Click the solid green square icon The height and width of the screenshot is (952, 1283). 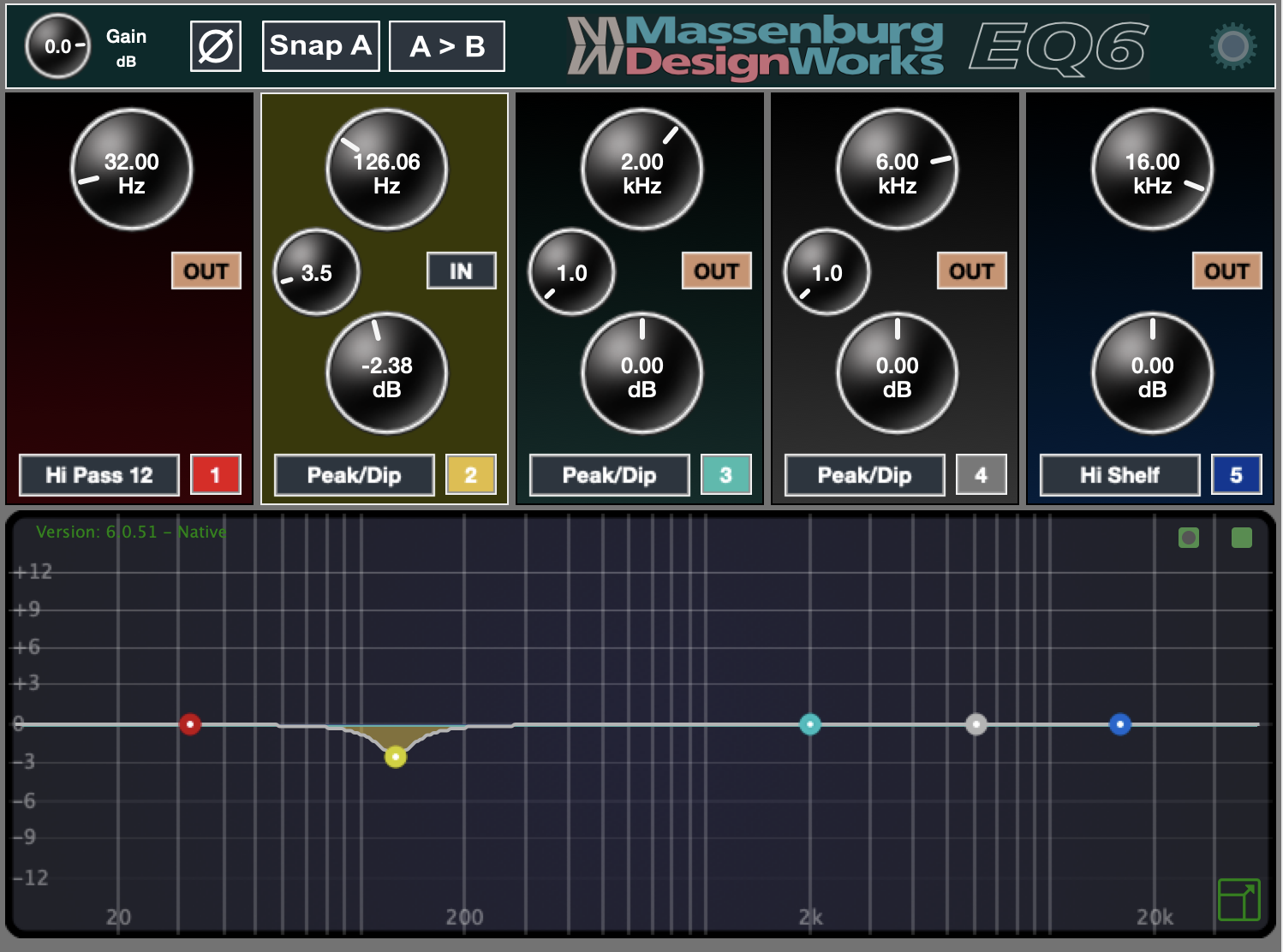point(1241,538)
